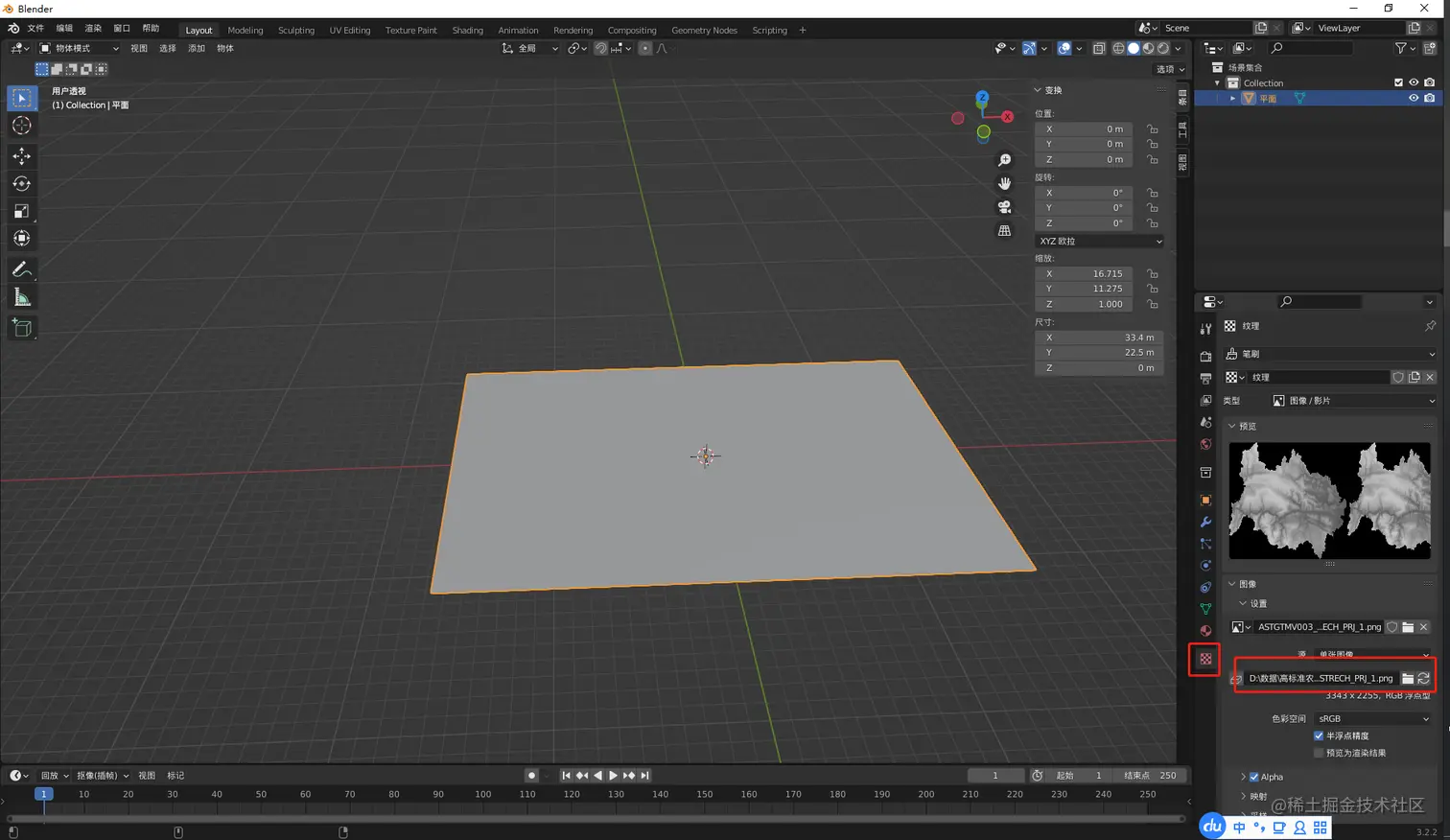Click texture preview thumbnail
Viewport: 1450px width, 840px height.
point(1329,500)
